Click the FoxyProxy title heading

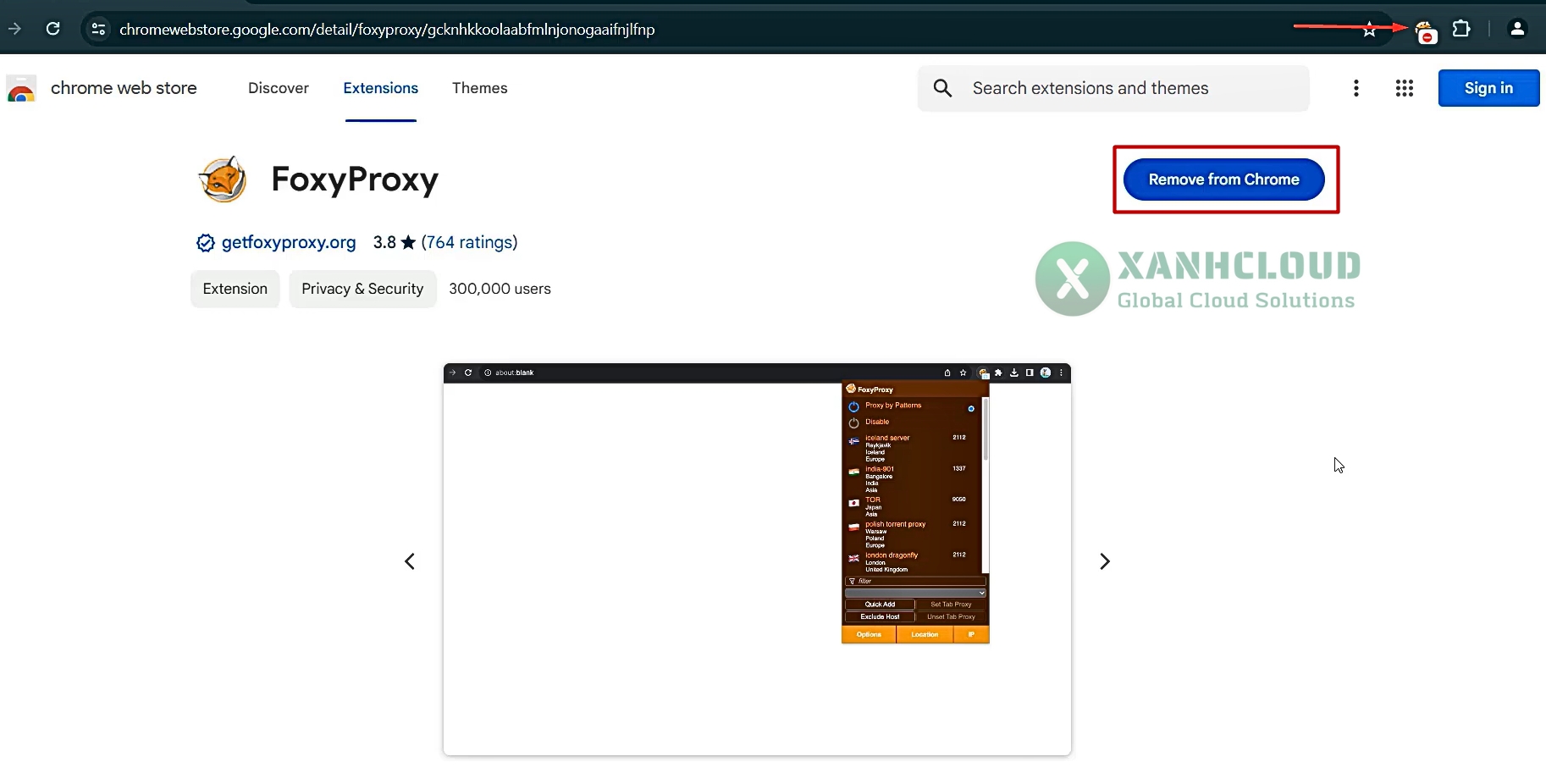pos(355,179)
